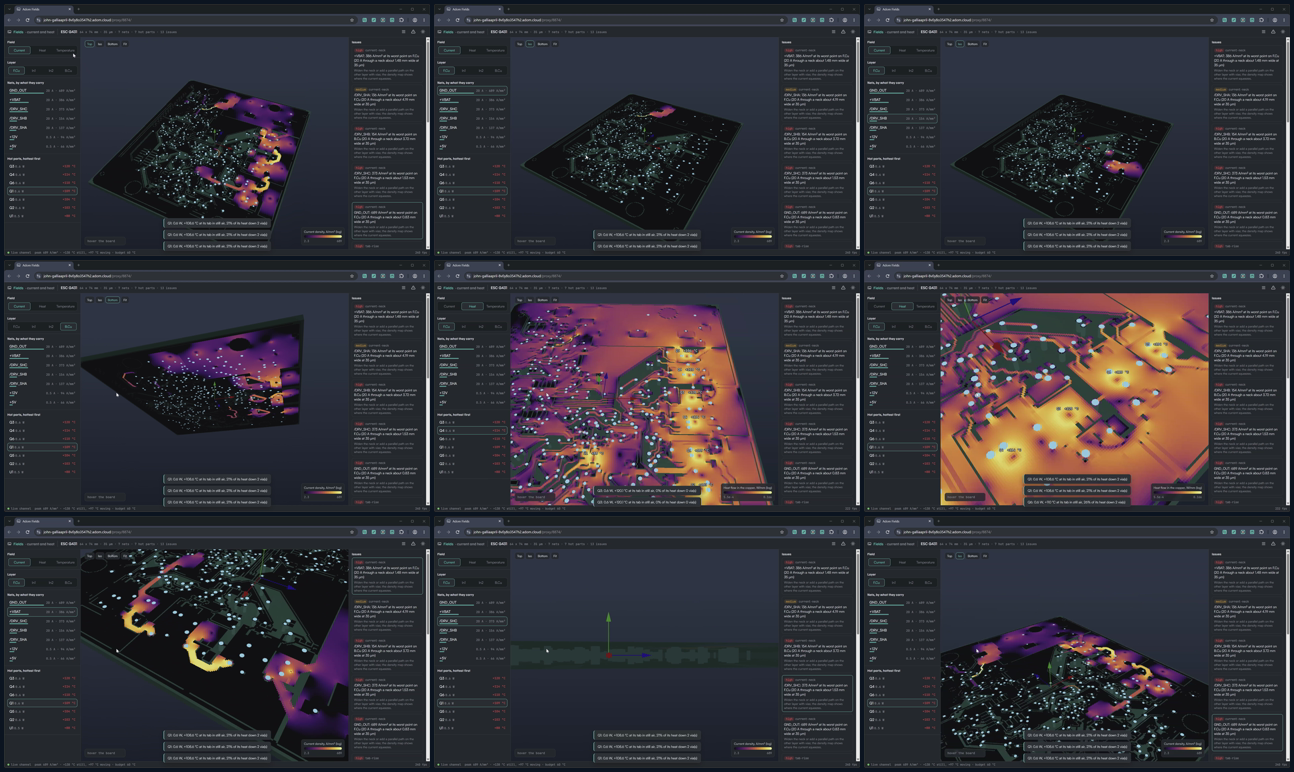The width and height of the screenshot is (1294, 772).
Task: Select the In1 layer in the top-left window
Action: (34, 71)
